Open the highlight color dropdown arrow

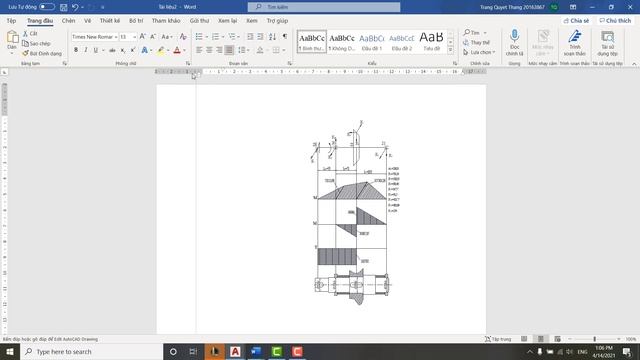click(168, 50)
